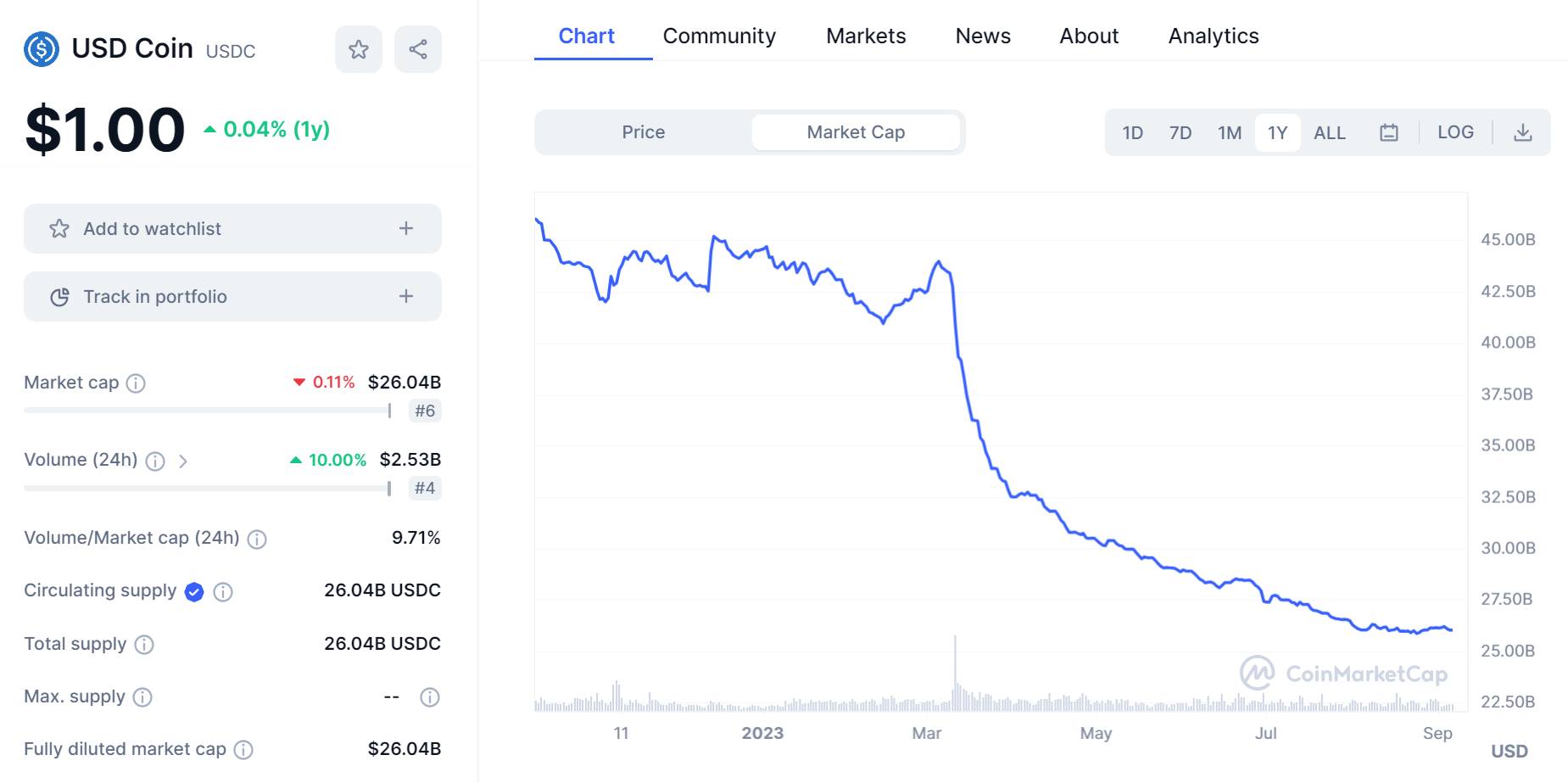Click the USDC ticker text beside name
1568x783 pixels.
(x=231, y=51)
